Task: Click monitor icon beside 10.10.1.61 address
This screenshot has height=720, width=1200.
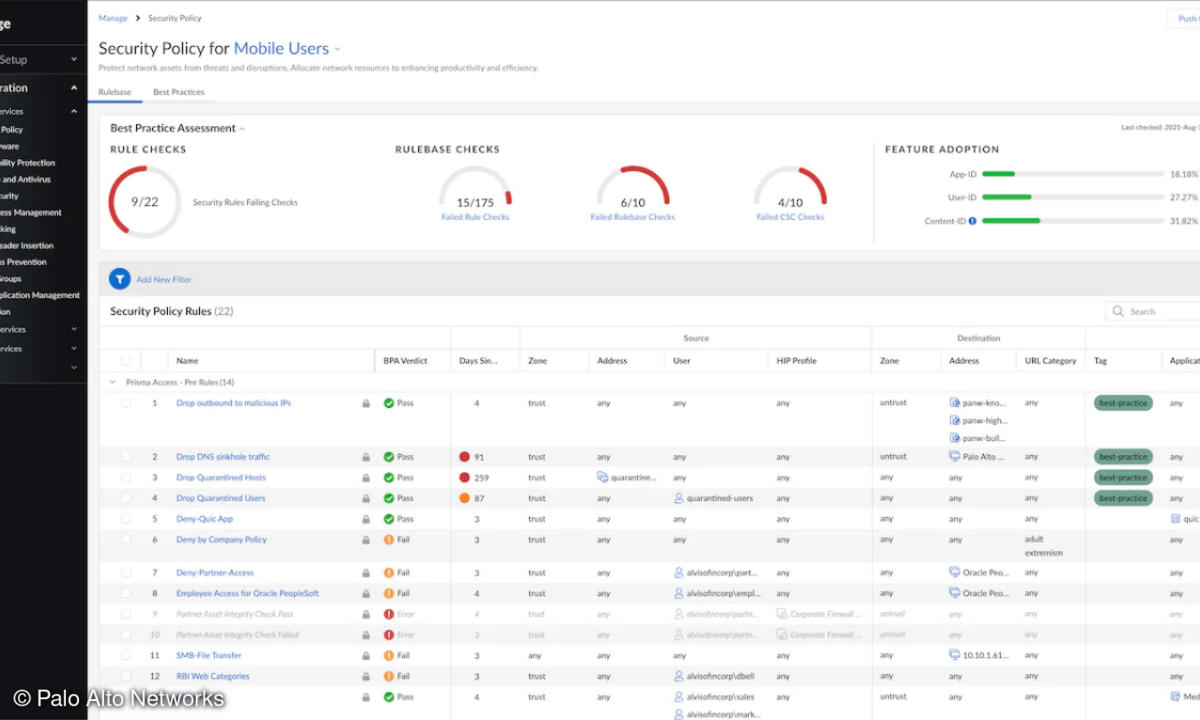Action: click(955, 655)
